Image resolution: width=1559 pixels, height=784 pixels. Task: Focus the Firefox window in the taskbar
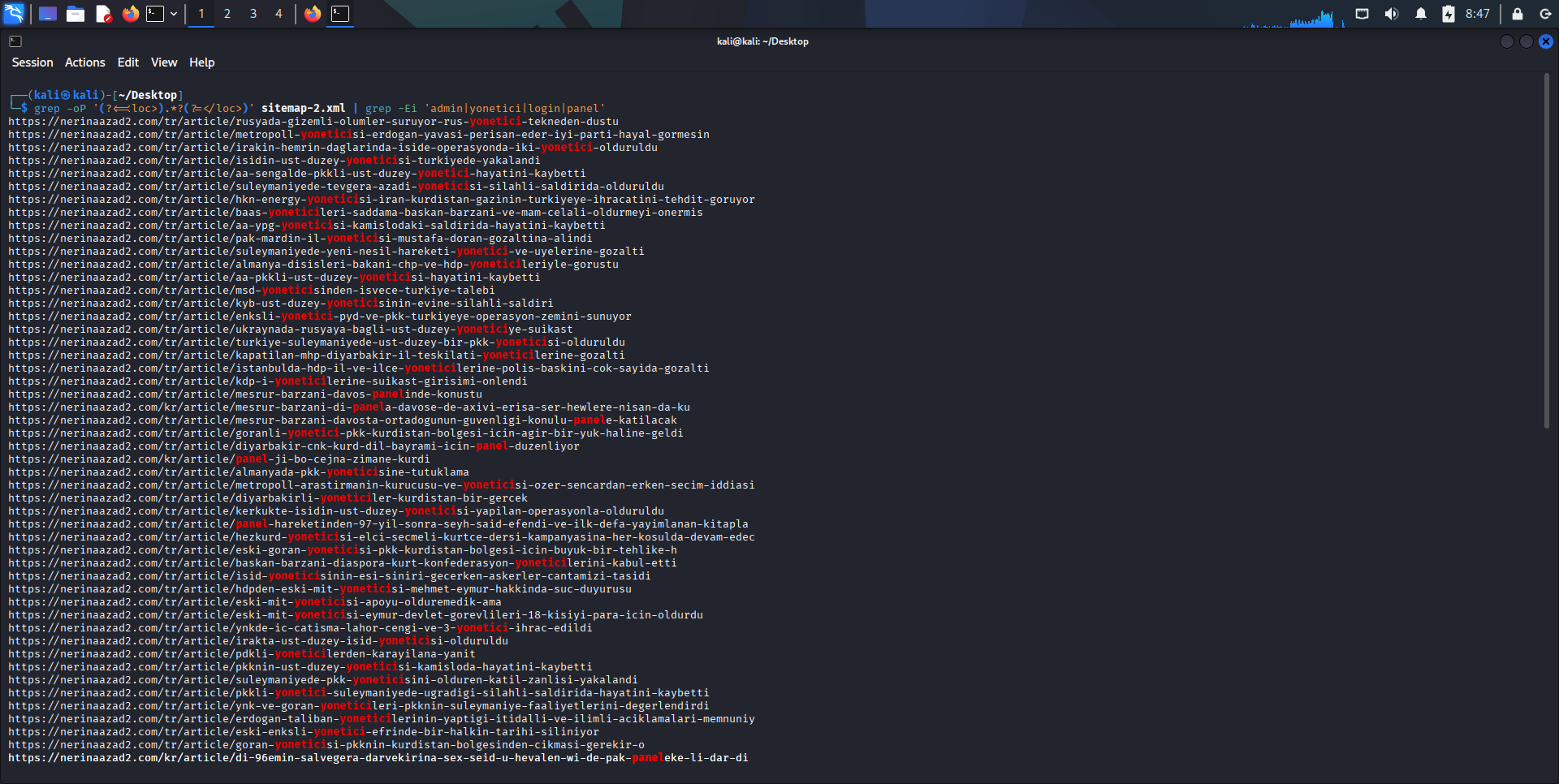[313, 14]
